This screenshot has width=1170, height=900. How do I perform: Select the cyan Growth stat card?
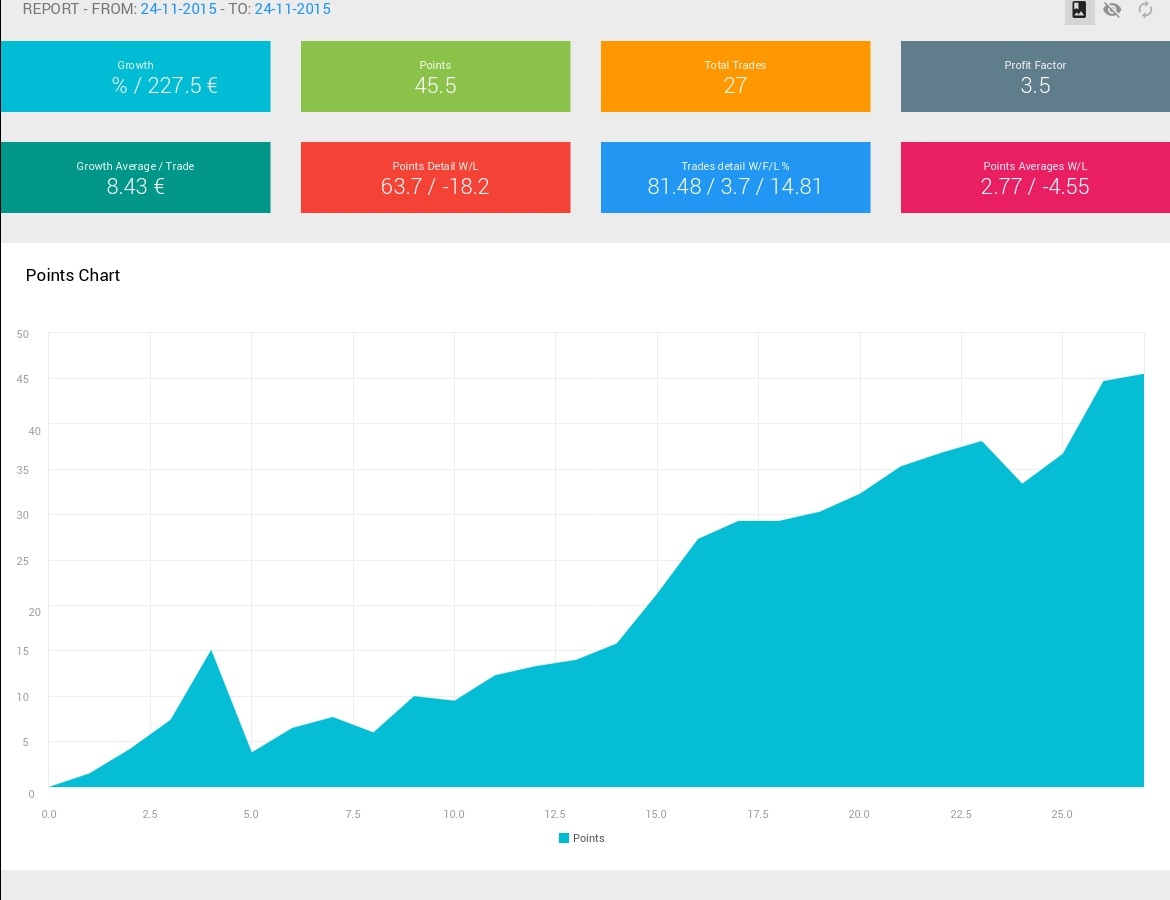(135, 76)
